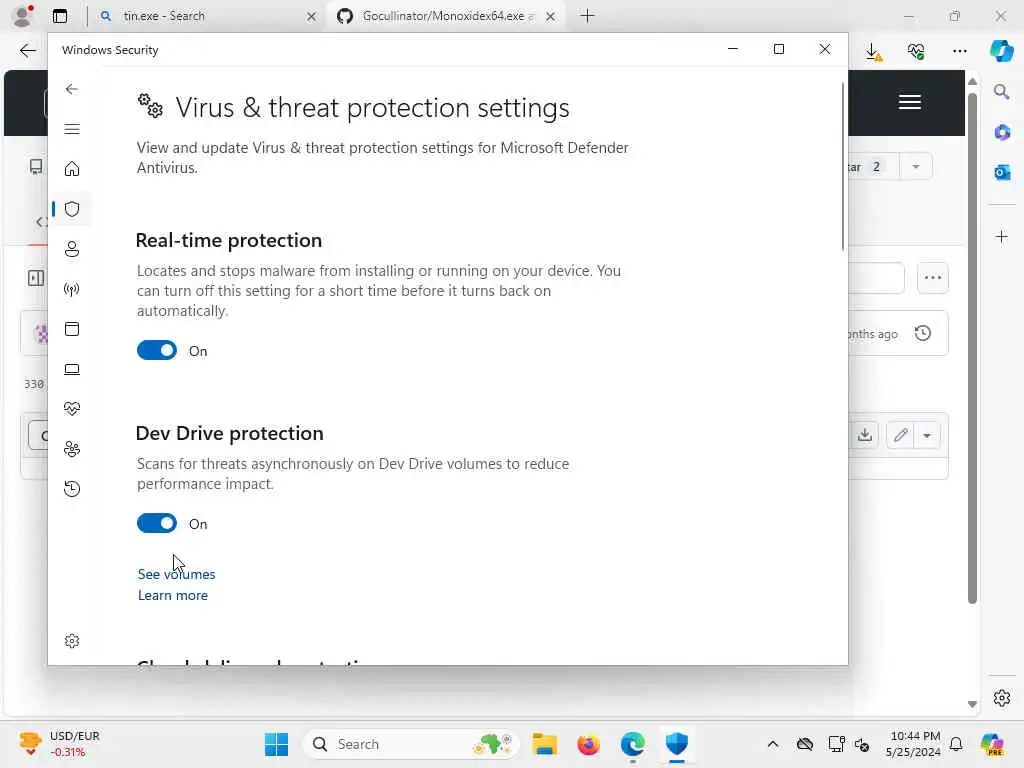
Task: Open Home in Windows Security sidebar
Action: (72, 169)
